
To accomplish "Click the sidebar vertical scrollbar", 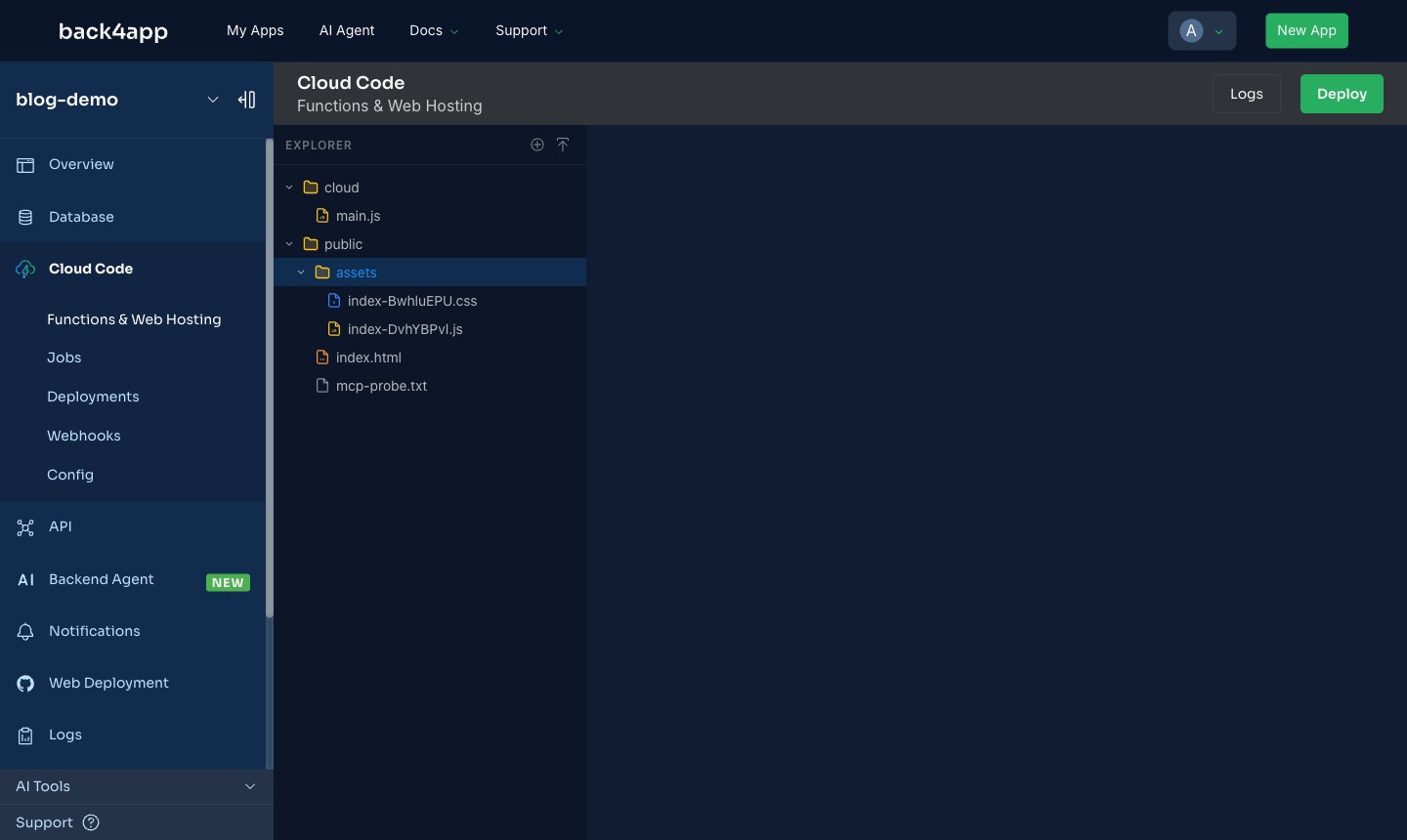I will click(x=269, y=378).
